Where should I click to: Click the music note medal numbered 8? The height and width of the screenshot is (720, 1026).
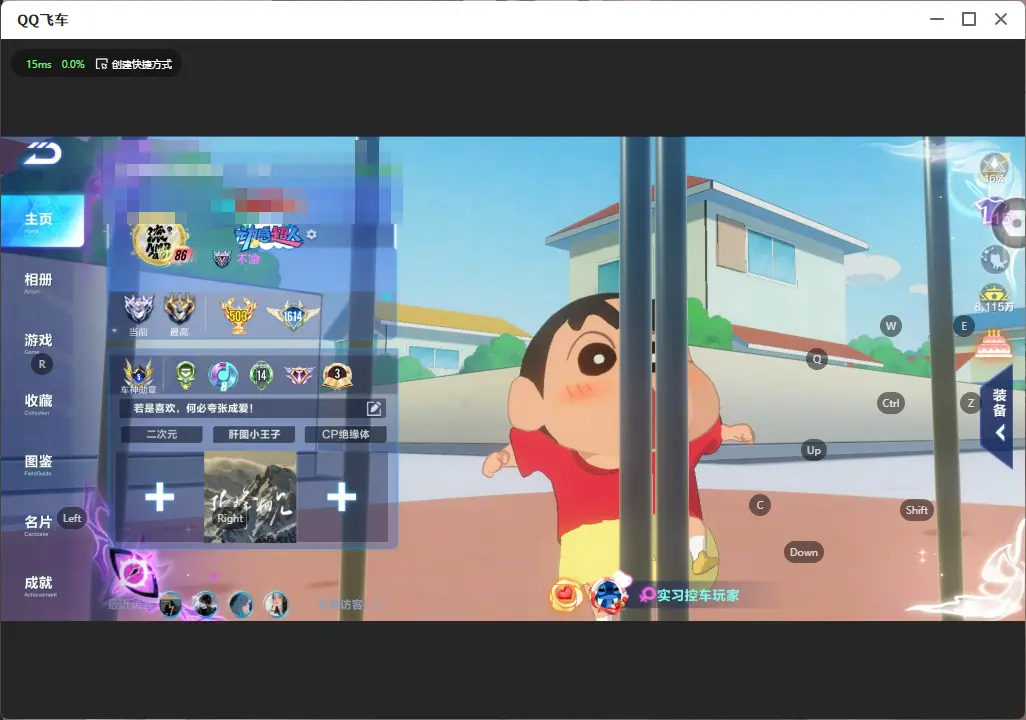[x=222, y=375]
